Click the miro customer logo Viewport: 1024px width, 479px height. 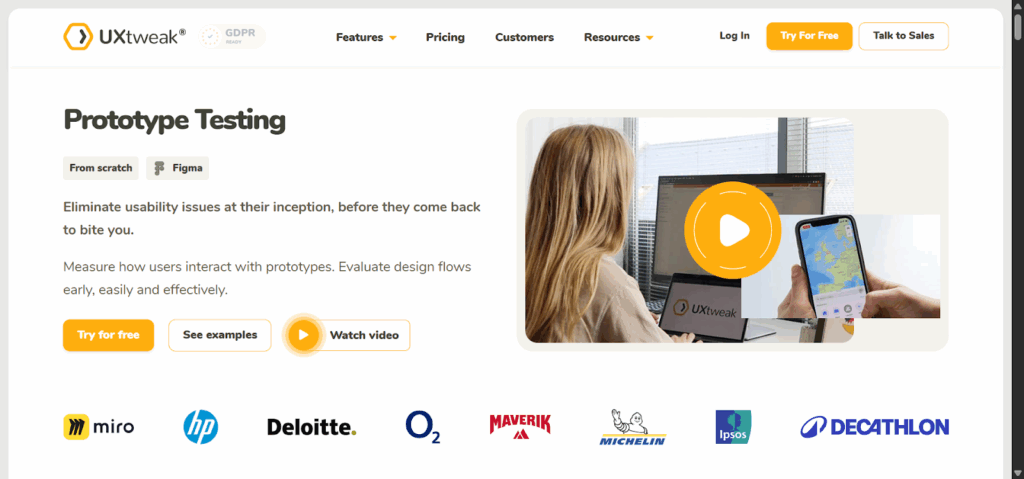99,427
